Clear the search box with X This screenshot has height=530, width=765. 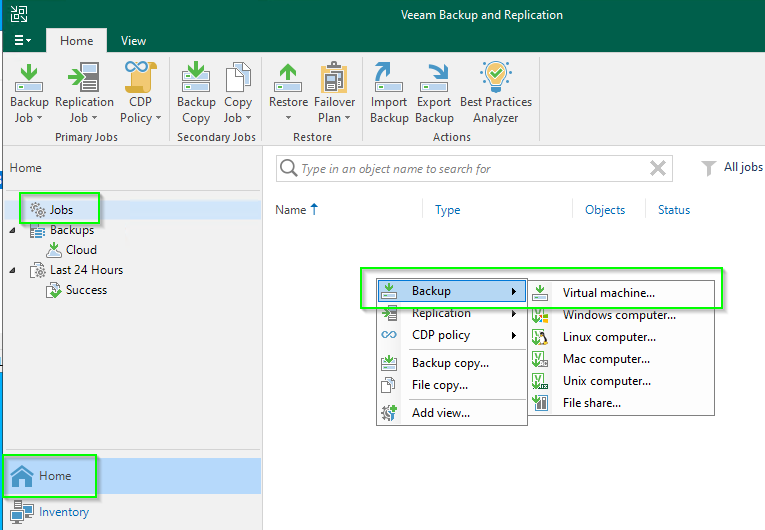click(658, 168)
